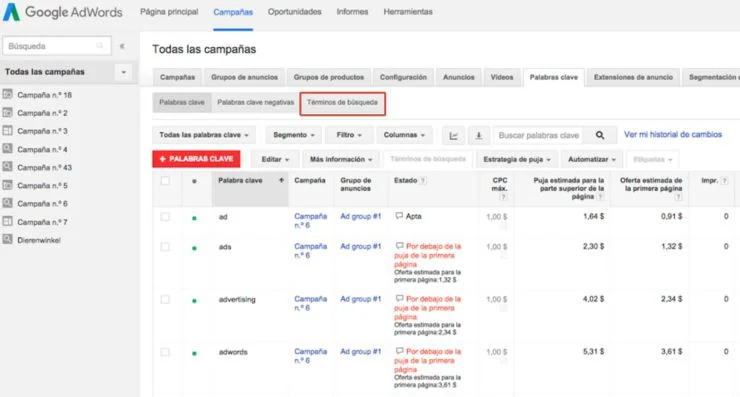
Task: Click the download report icon
Action: 479,135
